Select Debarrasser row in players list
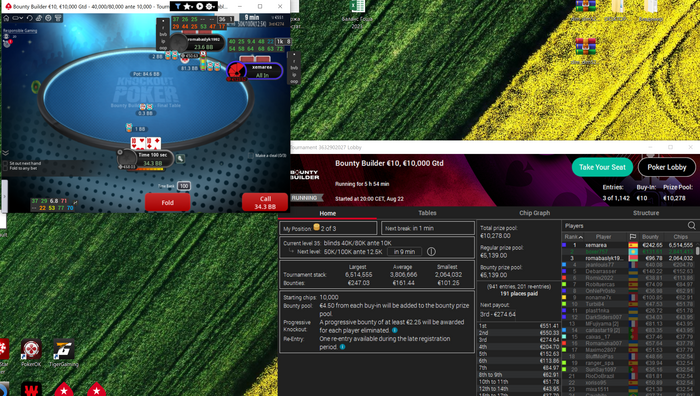This screenshot has height=396, width=700. coord(627,271)
